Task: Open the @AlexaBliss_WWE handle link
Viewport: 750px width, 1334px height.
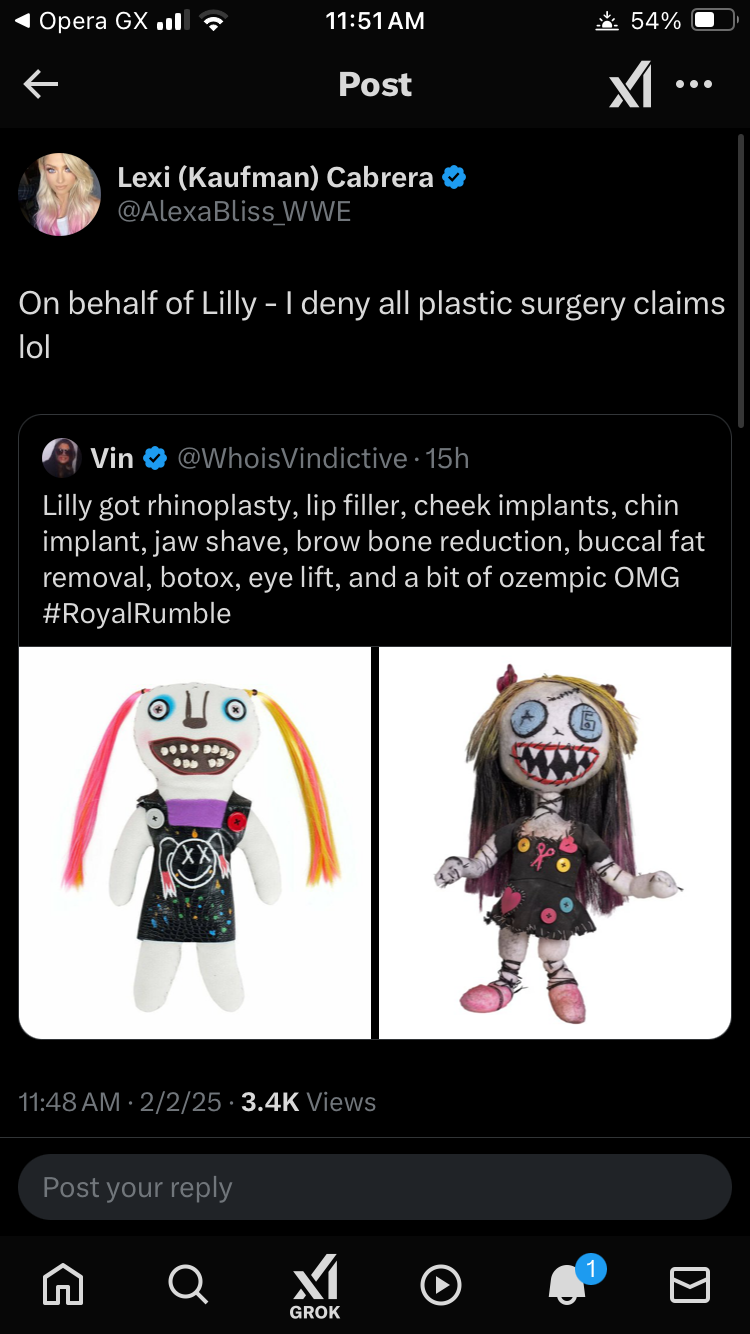Action: 235,212
